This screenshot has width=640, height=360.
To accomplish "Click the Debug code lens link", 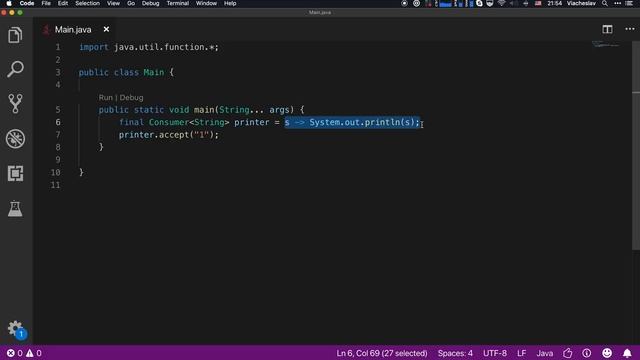I will click(x=131, y=98).
